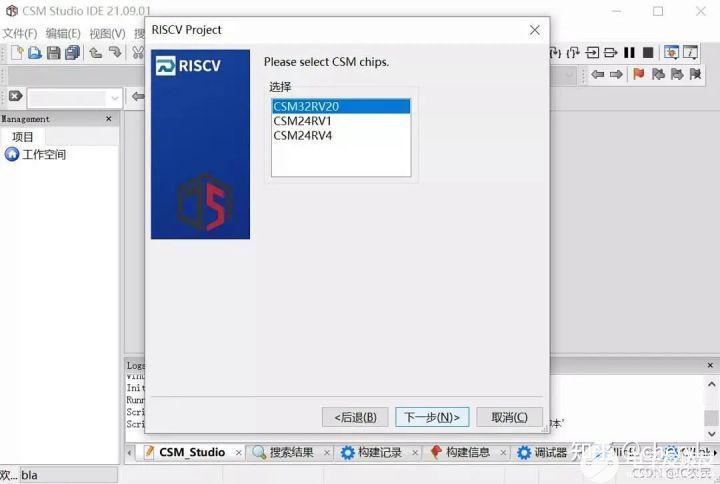This screenshot has width=720, height=484.
Task: Close the Logs panel with its X
Action: click(710, 366)
